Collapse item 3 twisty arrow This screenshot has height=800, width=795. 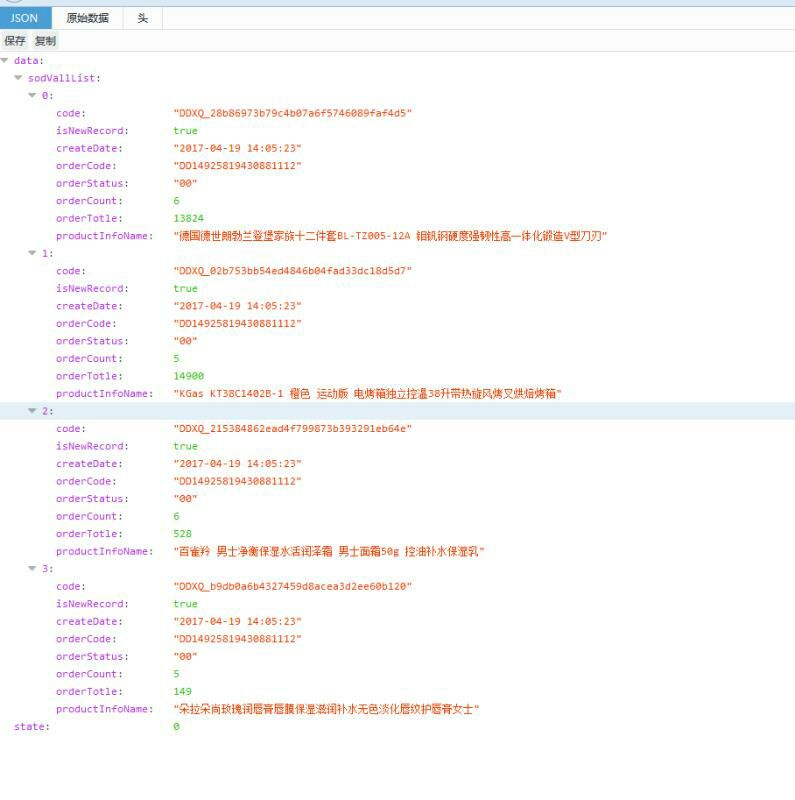click(32, 569)
